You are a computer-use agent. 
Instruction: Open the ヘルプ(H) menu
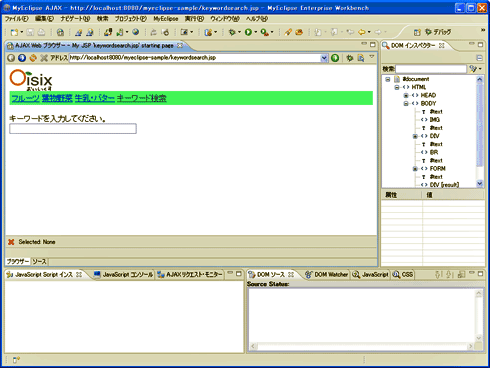click(257, 19)
